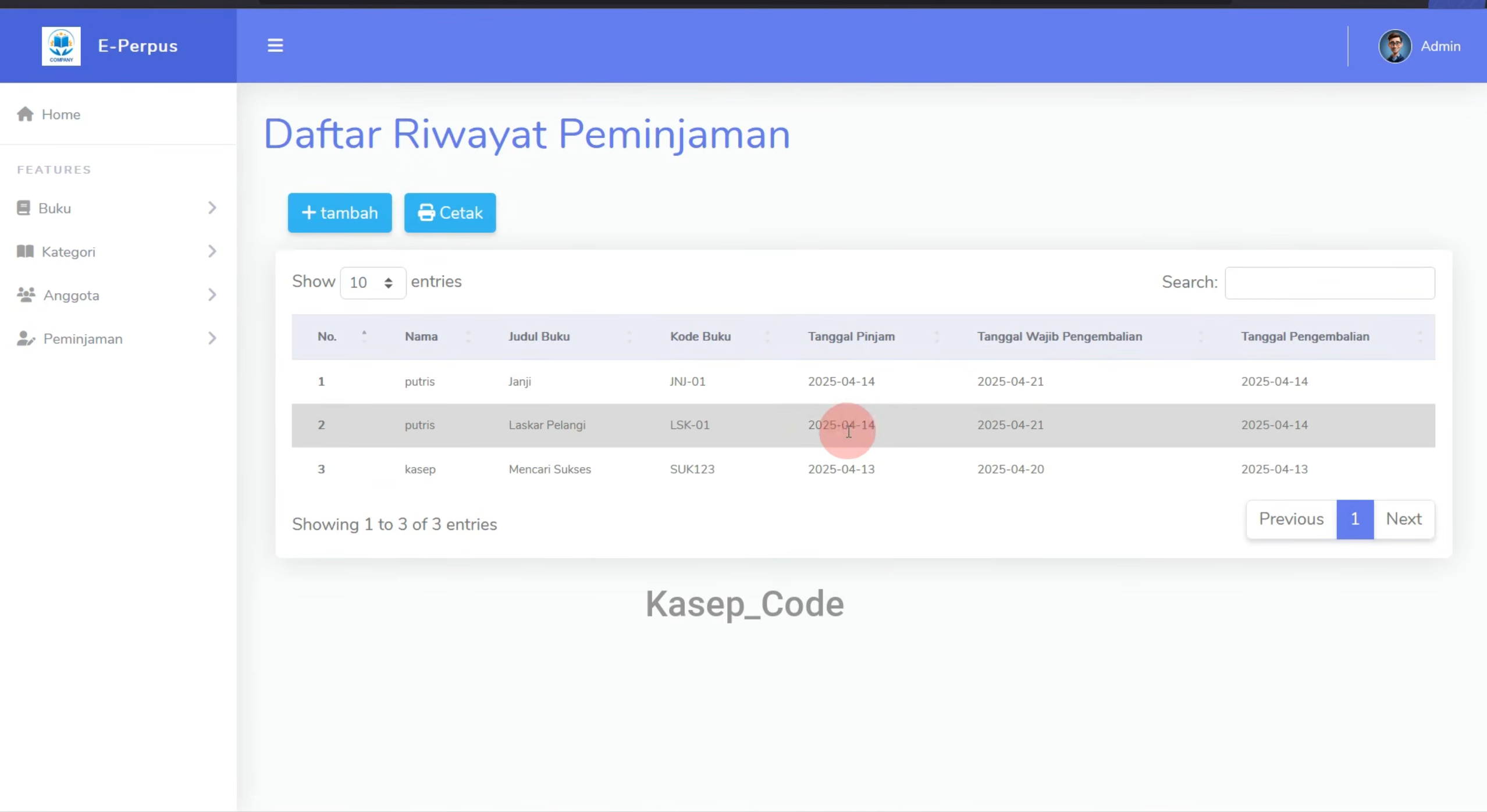This screenshot has width=1487, height=812.
Task: Open the Peminjaman sidebar menu
Action: tap(118, 339)
